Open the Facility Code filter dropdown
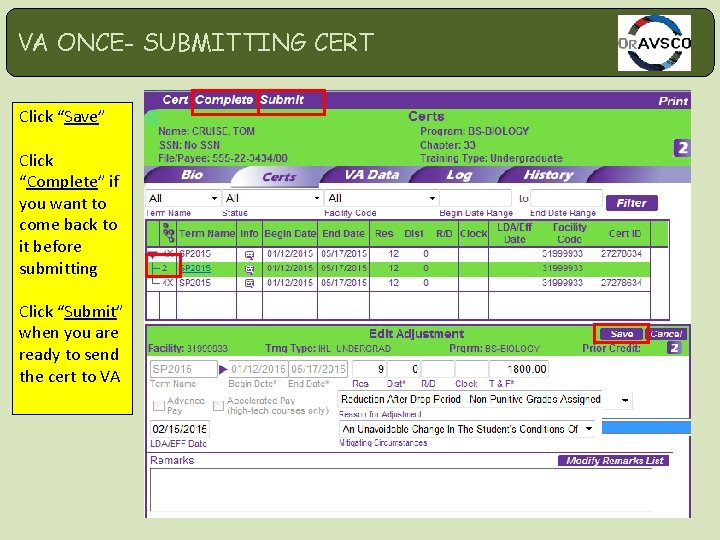720x540 pixels. coord(381,198)
